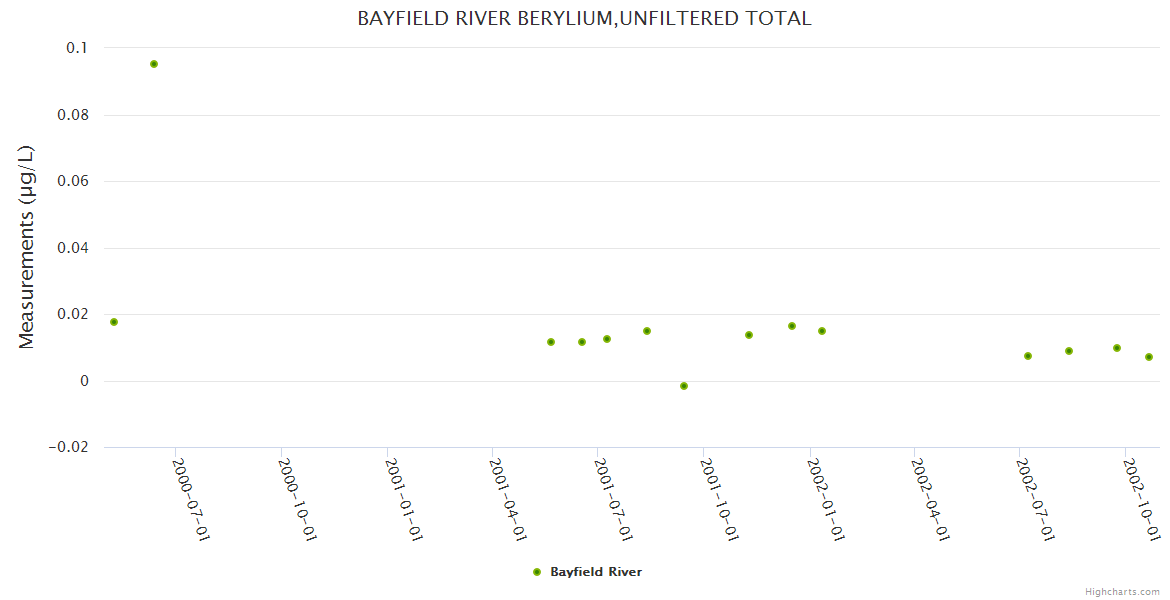Toggle the Bayfield River series legend label

pyautogui.click(x=596, y=572)
